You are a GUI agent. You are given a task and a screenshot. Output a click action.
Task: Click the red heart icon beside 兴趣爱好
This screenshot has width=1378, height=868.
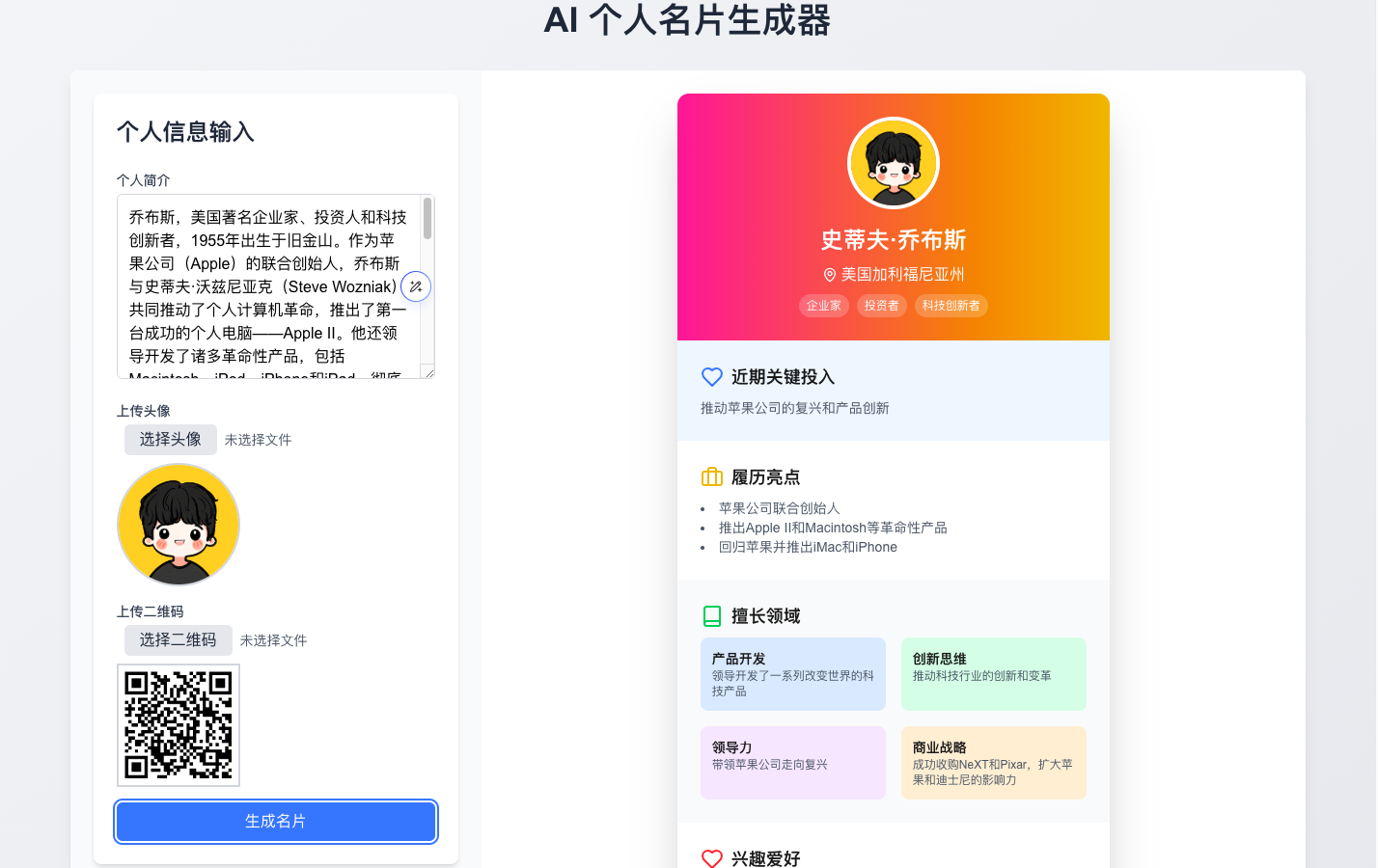tap(712, 858)
